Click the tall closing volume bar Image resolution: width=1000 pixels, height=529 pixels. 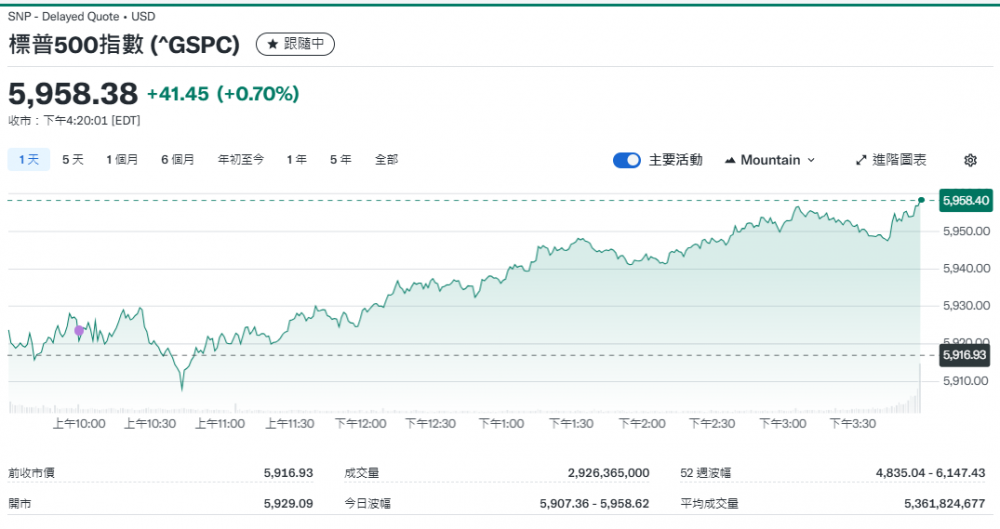(919, 390)
